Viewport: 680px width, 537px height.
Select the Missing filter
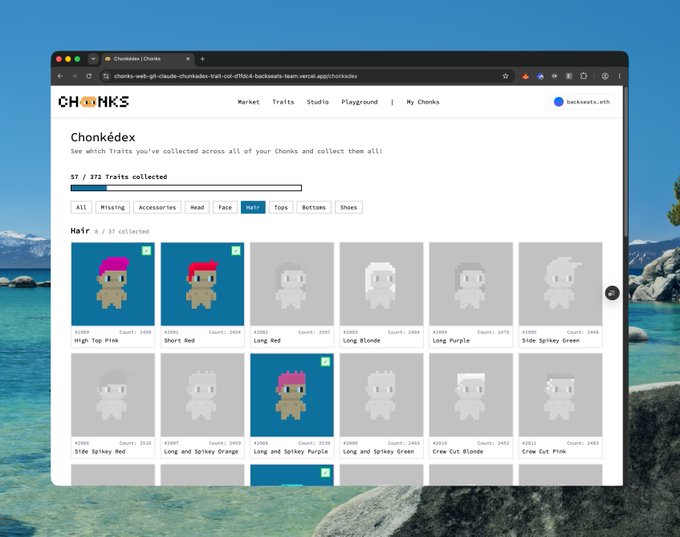[112, 207]
